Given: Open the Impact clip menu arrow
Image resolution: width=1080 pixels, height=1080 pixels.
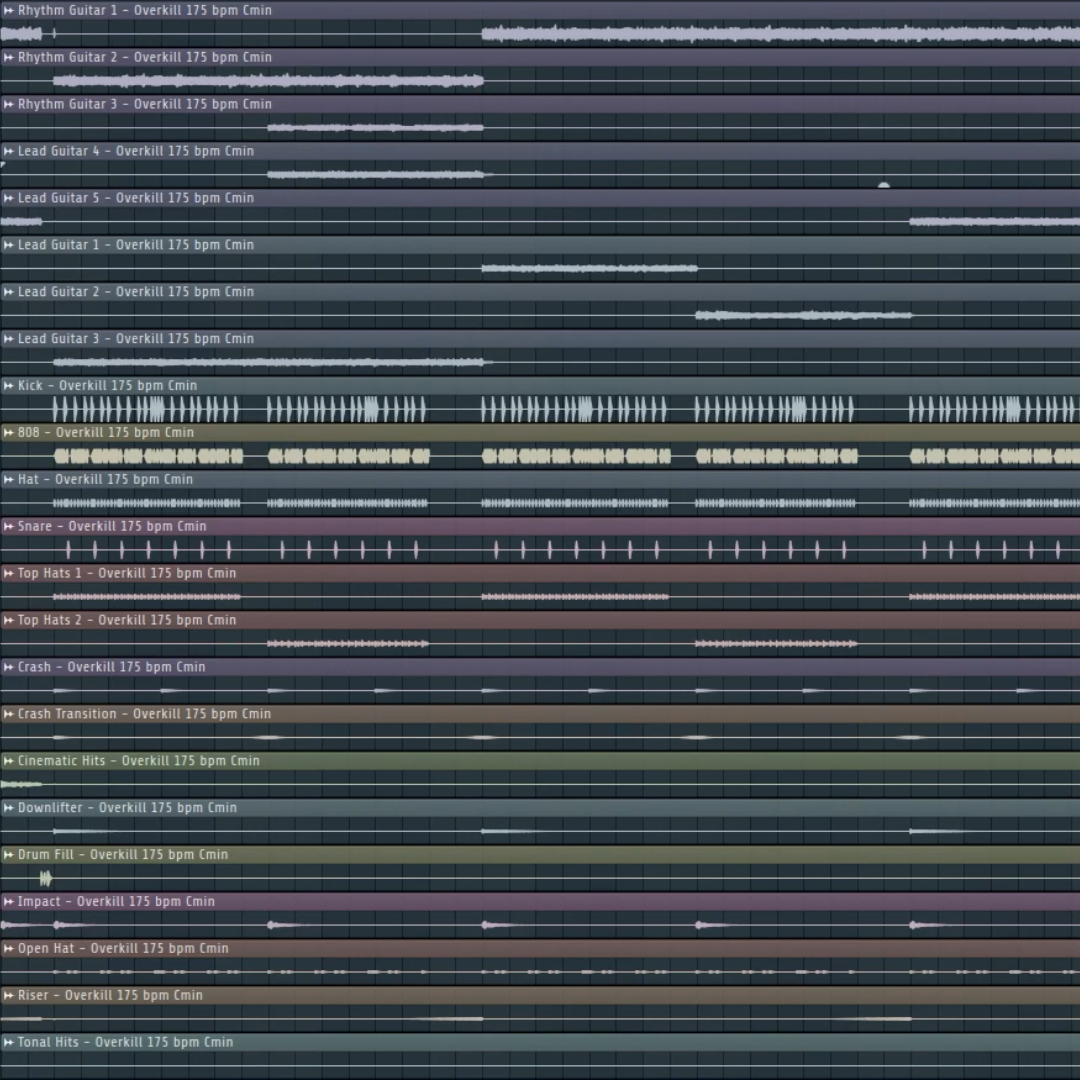Looking at the screenshot, I should (9, 902).
